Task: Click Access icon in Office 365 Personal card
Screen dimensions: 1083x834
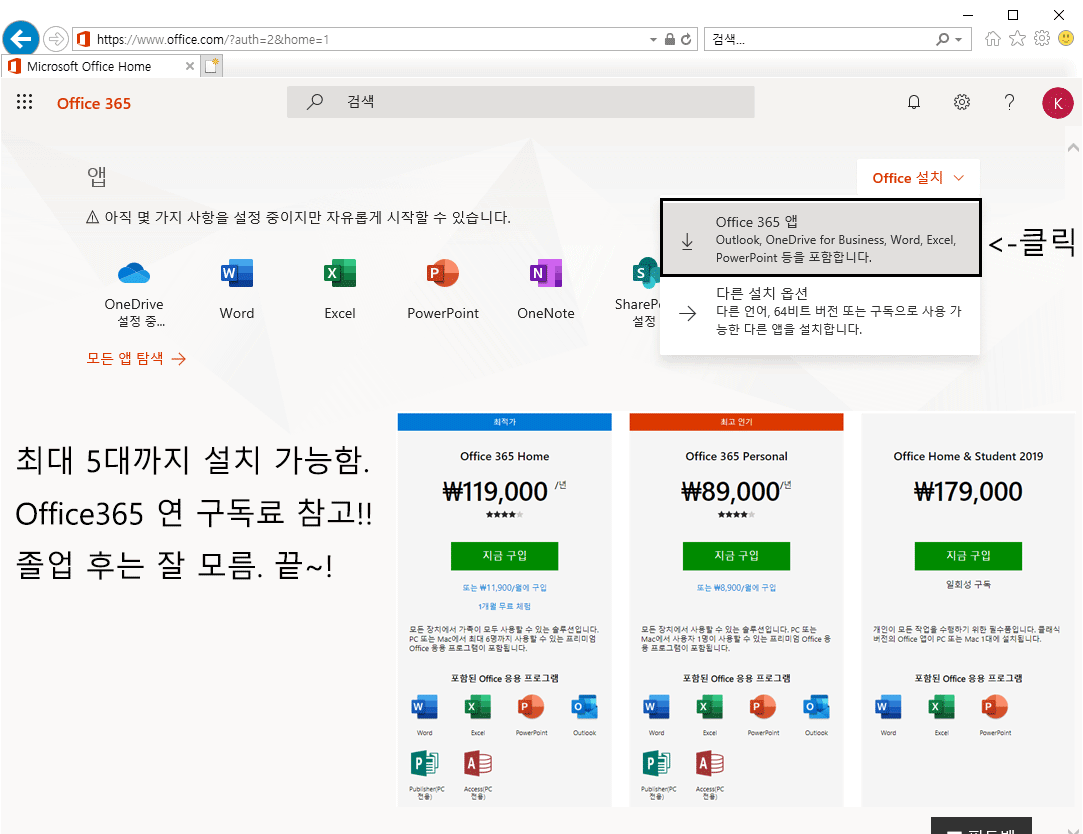Action: (x=710, y=764)
